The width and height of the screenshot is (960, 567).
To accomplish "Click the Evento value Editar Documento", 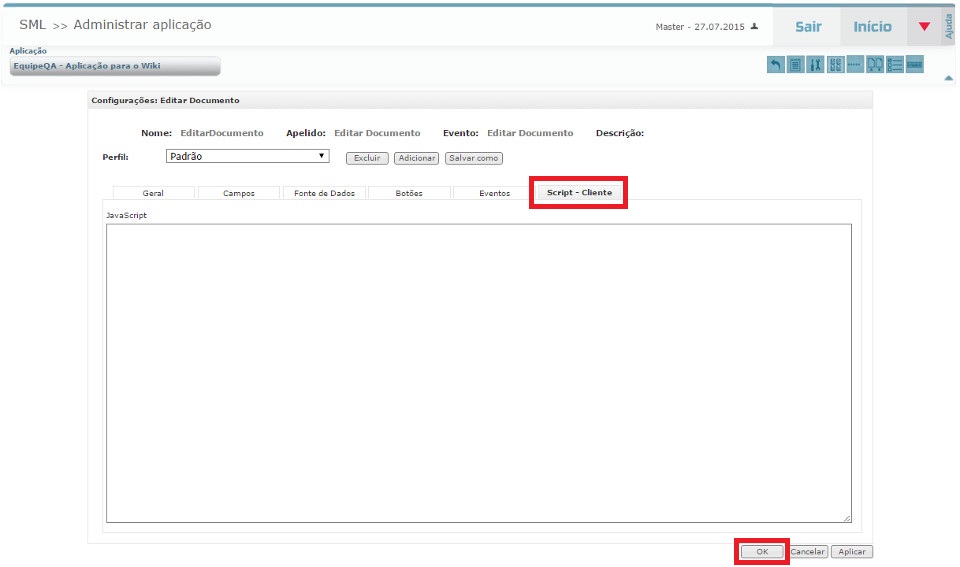I will (x=530, y=133).
